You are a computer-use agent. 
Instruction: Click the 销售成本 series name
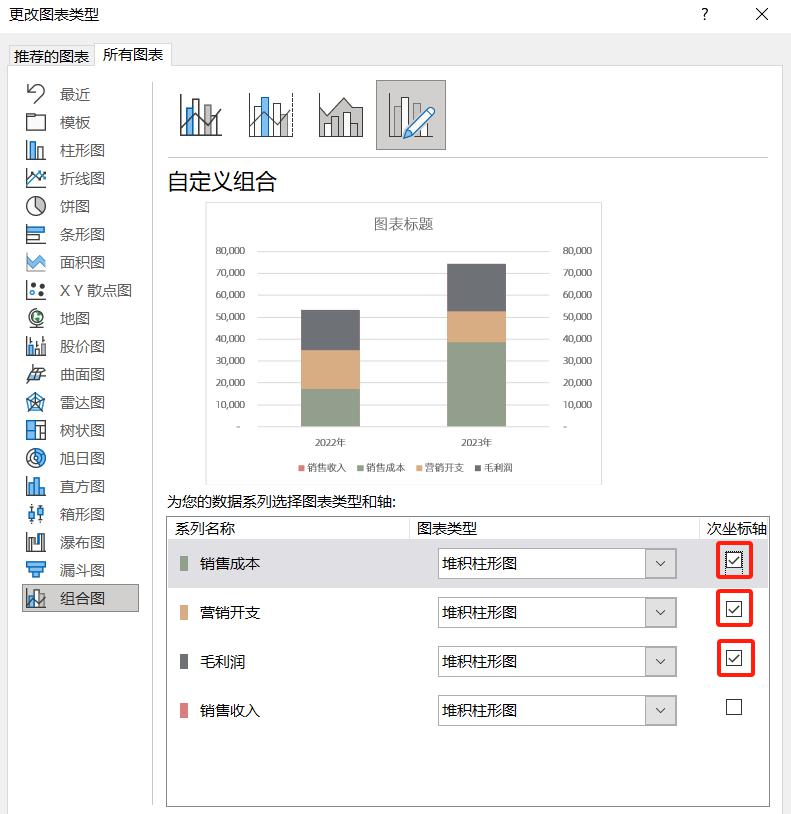[x=230, y=564]
